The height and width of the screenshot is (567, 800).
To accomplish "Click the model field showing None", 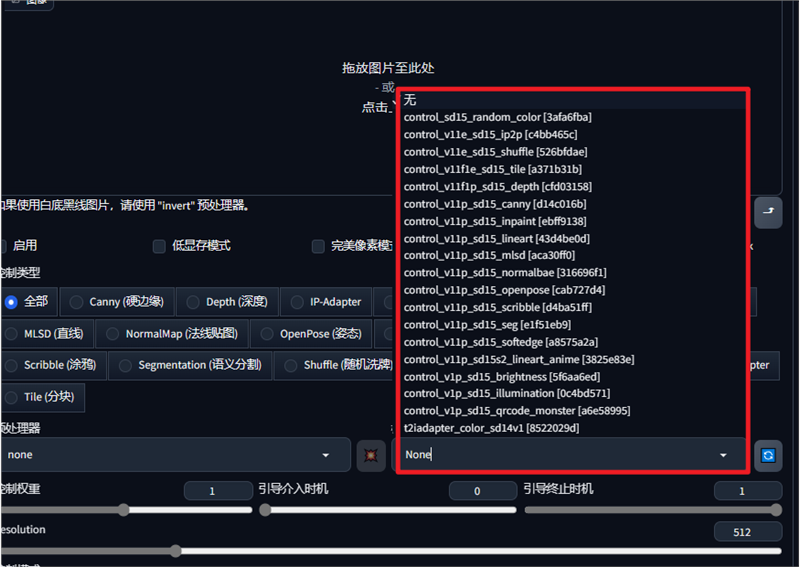I will click(x=569, y=455).
